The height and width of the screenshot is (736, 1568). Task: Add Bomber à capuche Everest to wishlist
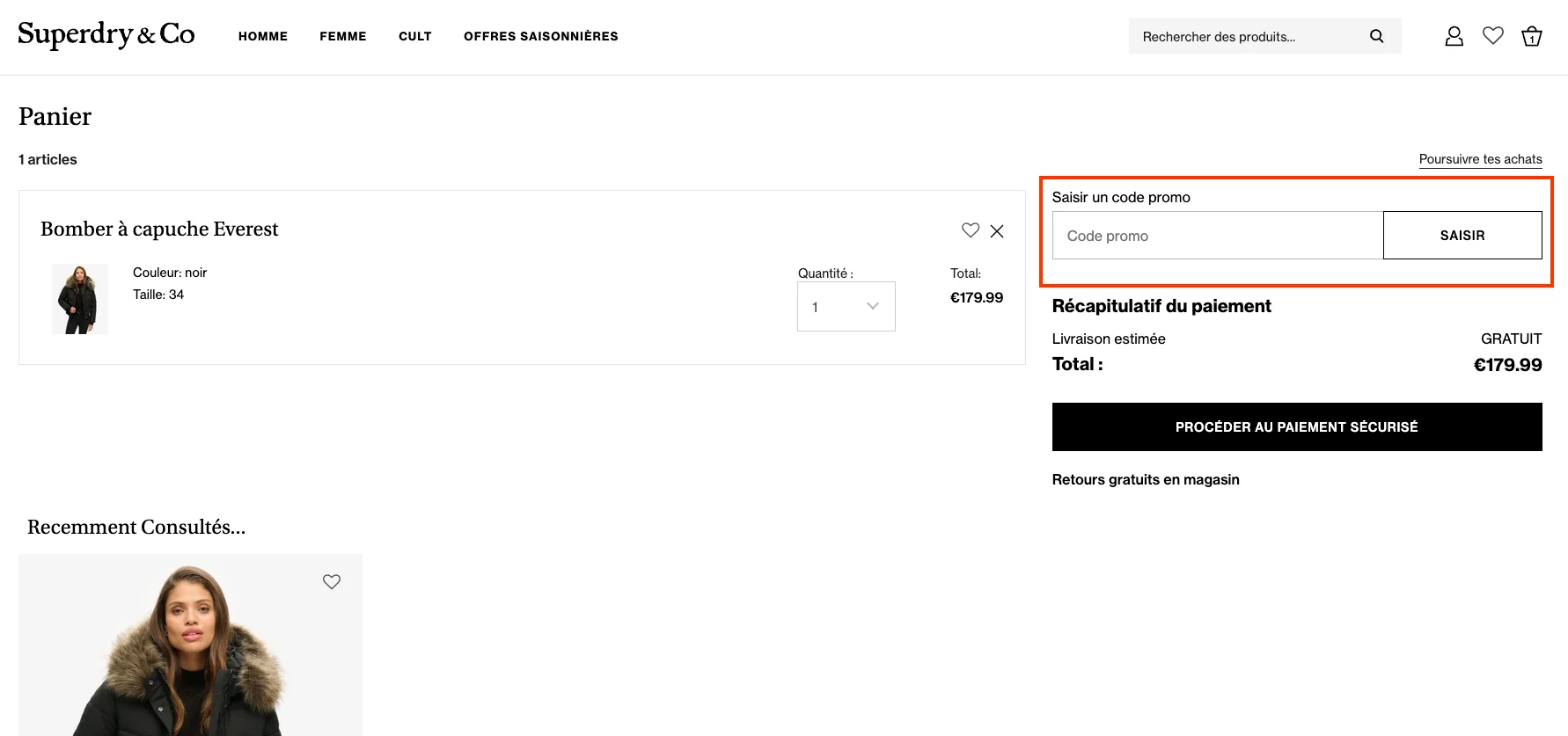coord(971,230)
